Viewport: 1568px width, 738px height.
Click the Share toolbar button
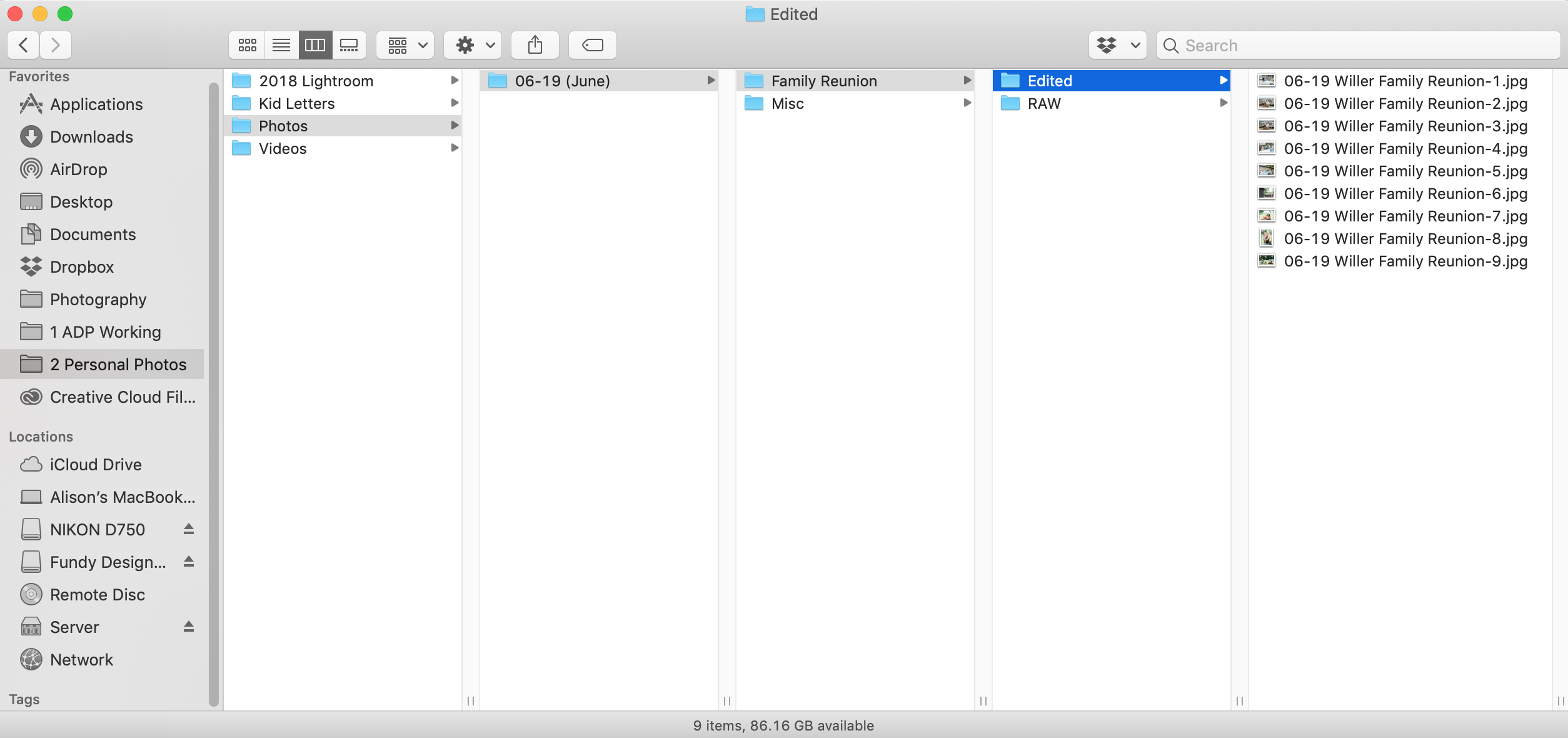[535, 45]
